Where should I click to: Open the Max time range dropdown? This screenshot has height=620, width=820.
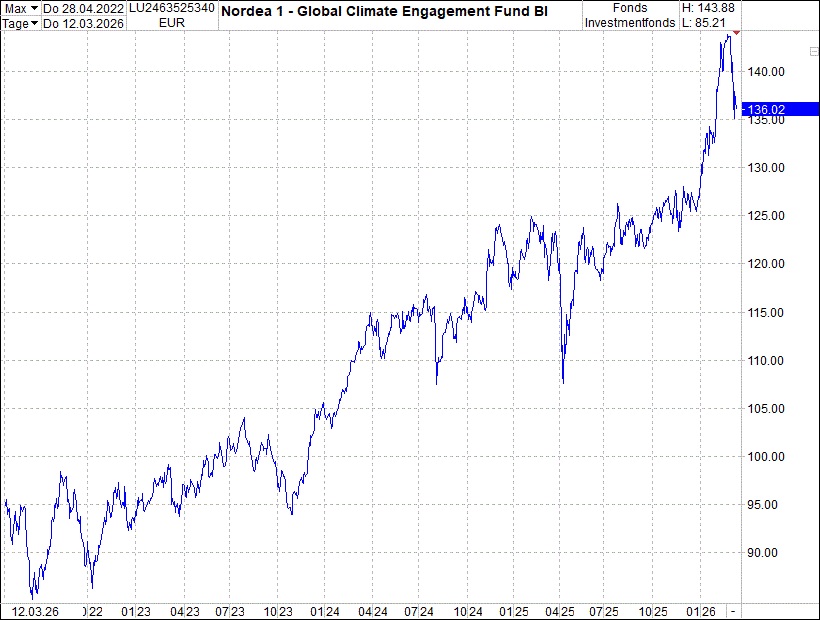(20, 8)
